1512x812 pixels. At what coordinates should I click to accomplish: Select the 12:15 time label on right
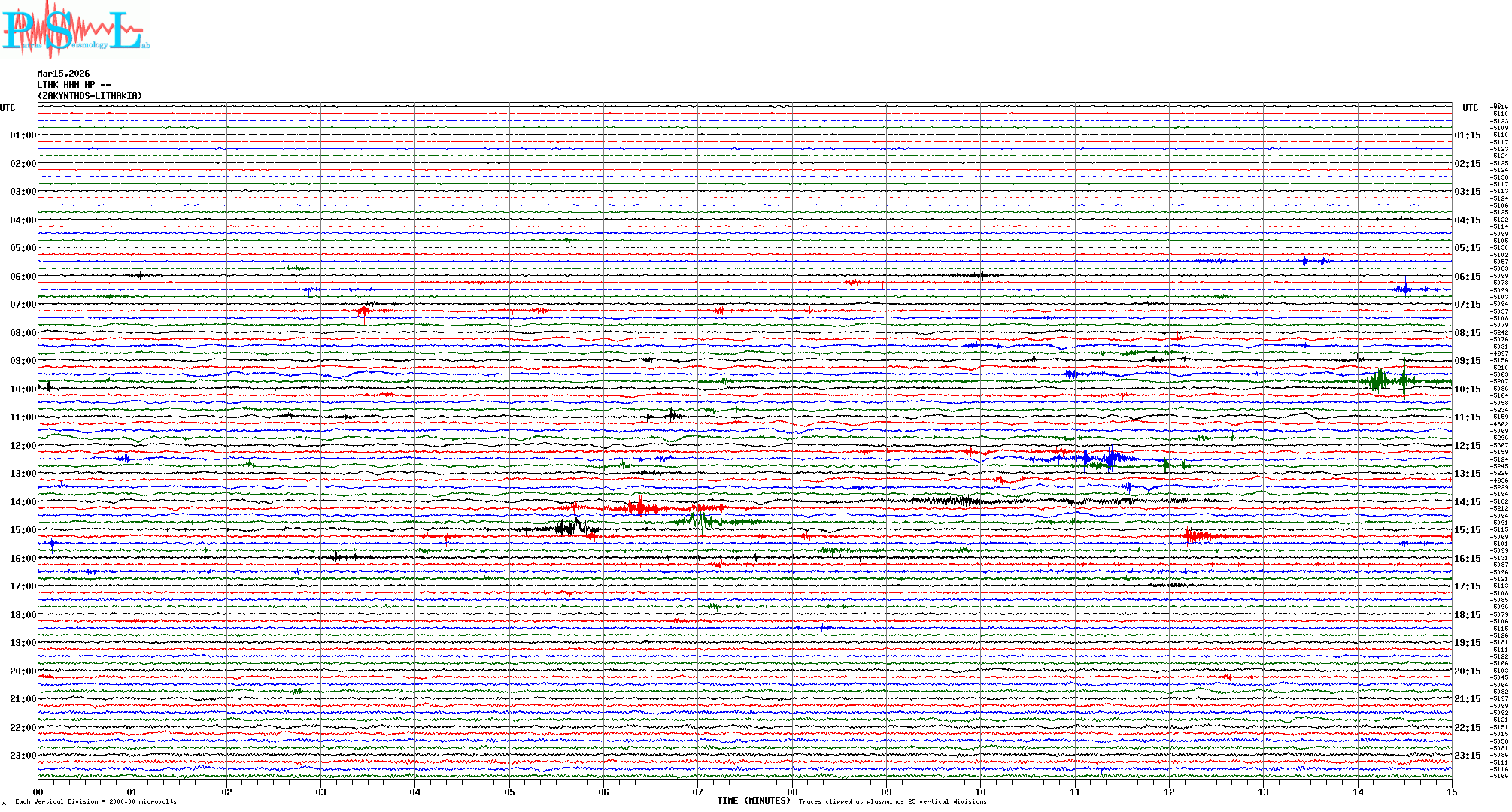click(x=1467, y=446)
